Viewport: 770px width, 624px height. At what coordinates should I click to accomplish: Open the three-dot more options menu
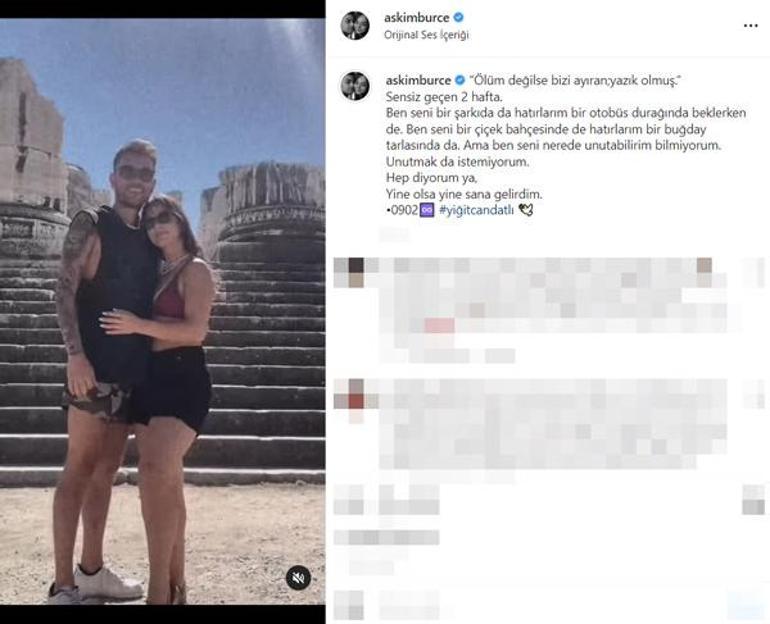click(750, 26)
